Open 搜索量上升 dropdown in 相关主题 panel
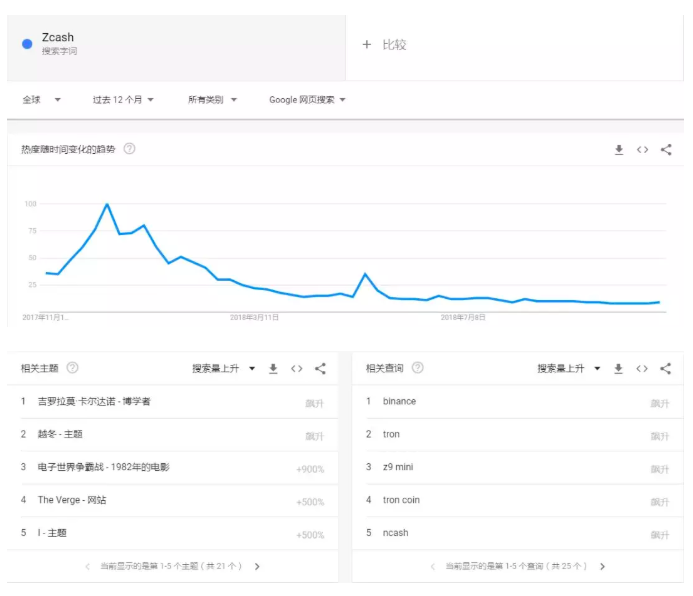693x596 pixels. coord(224,368)
